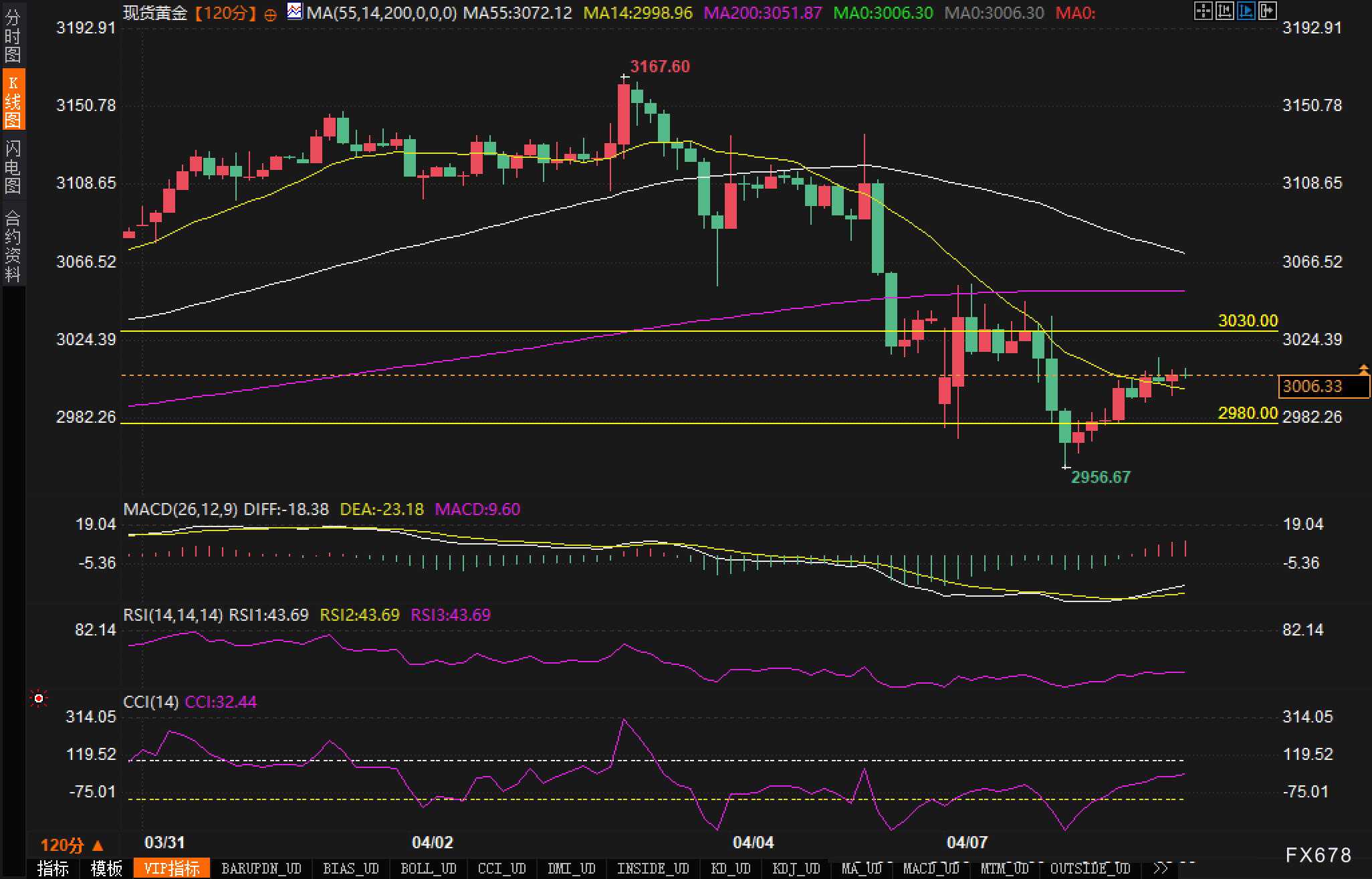The width and height of the screenshot is (1372, 879).
Task: Toggle the blue-highlighted chart axis icon
Action: (1246, 11)
